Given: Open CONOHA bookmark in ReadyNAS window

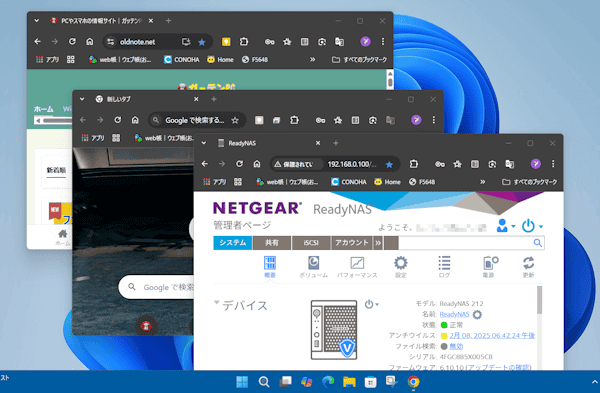Looking at the screenshot, I should click(349, 182).
